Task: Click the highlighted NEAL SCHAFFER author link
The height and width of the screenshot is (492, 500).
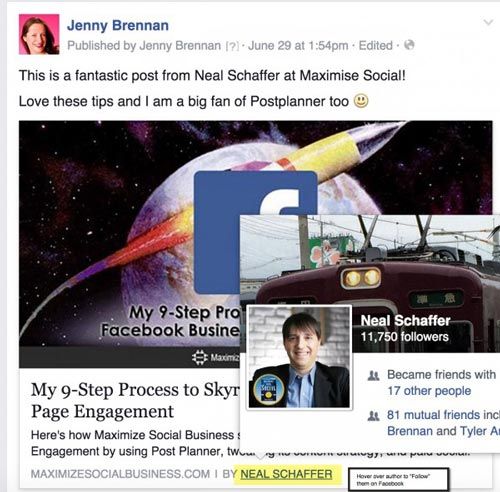Action: (286, 474)
